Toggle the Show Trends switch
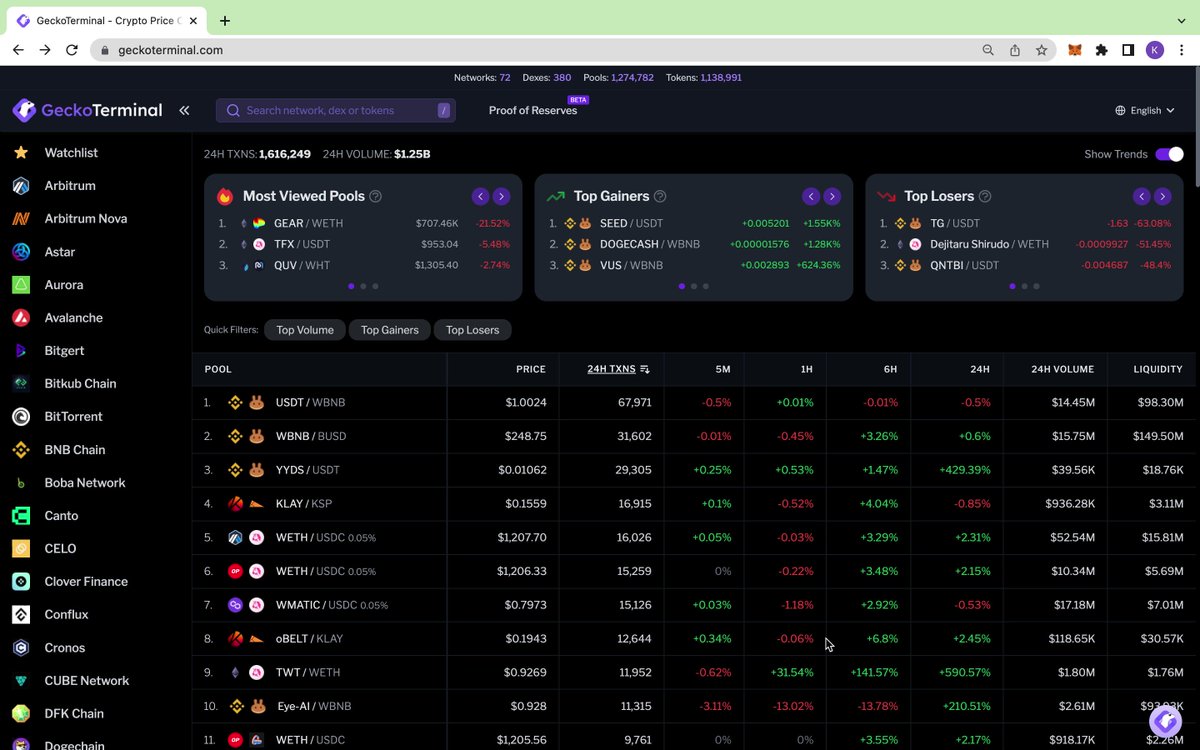 (x=1169, y=154)
